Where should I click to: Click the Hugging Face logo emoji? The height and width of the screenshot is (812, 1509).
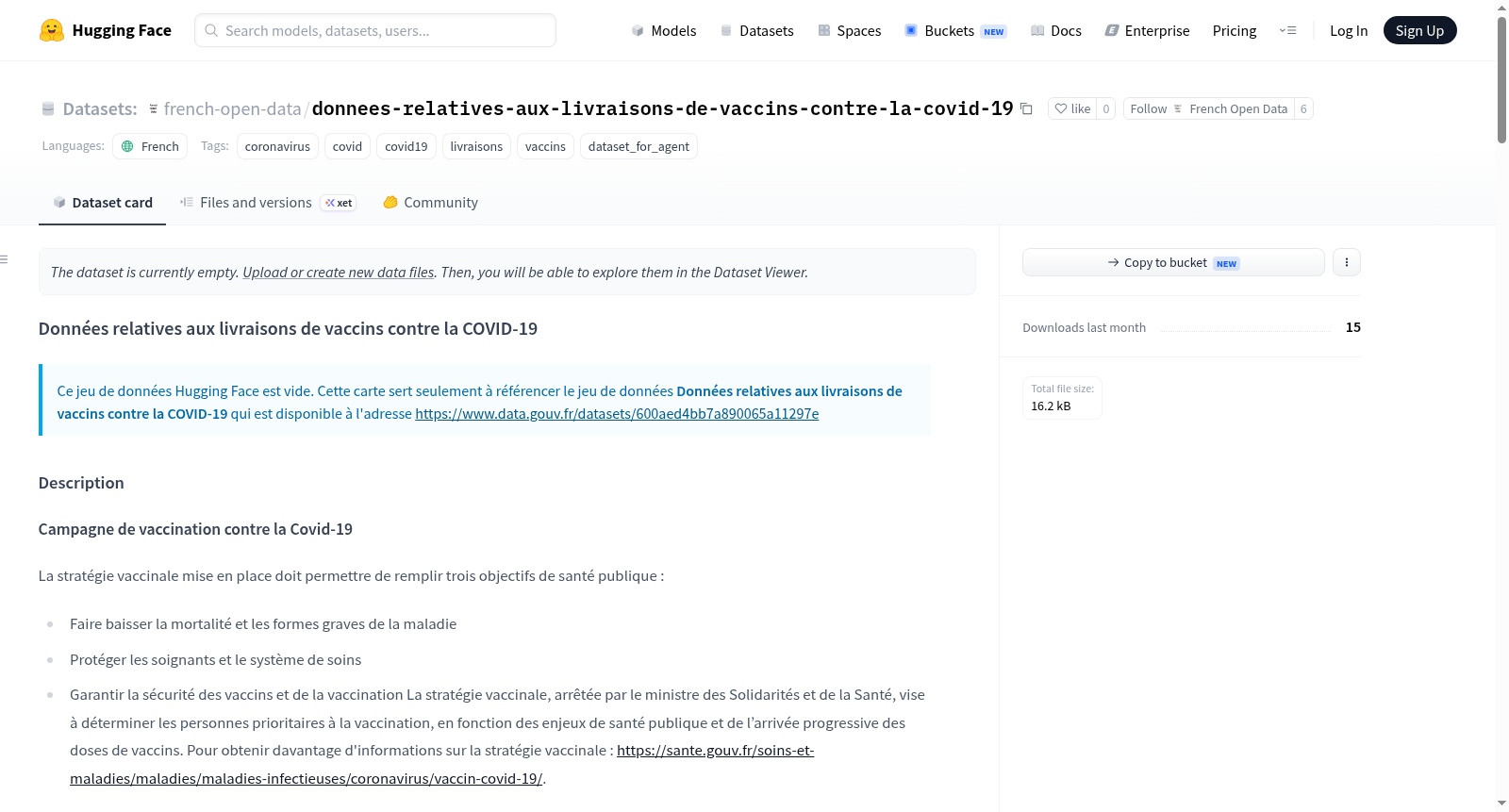pos(52,30)
